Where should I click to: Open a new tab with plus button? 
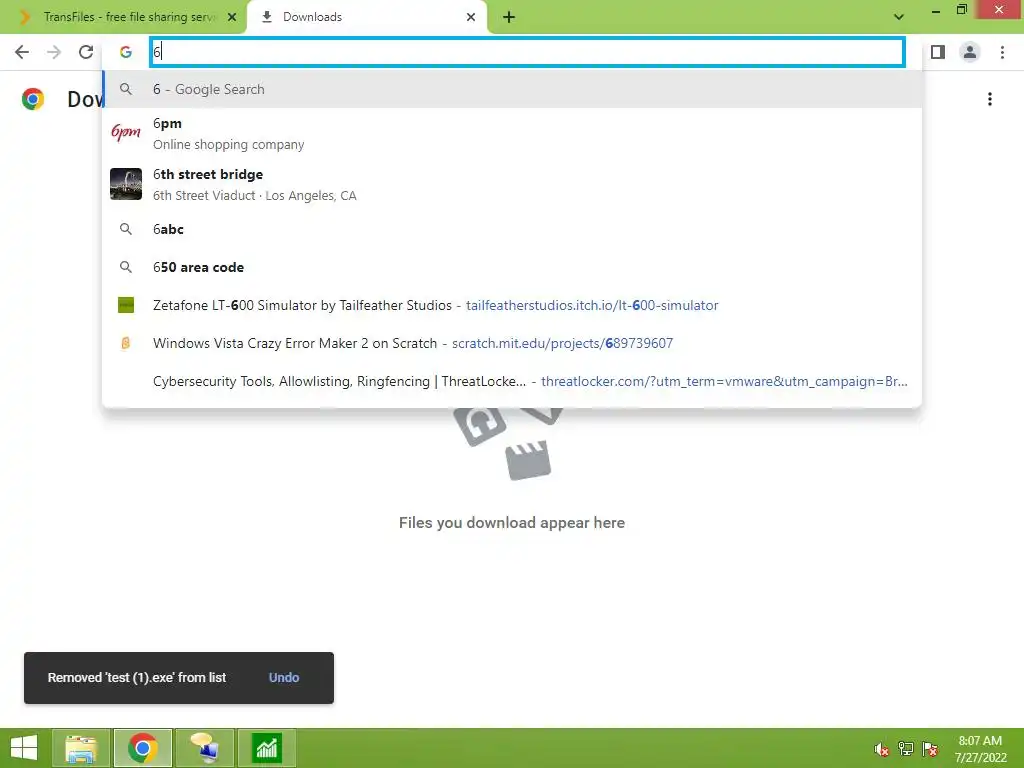tap(509, 17)
